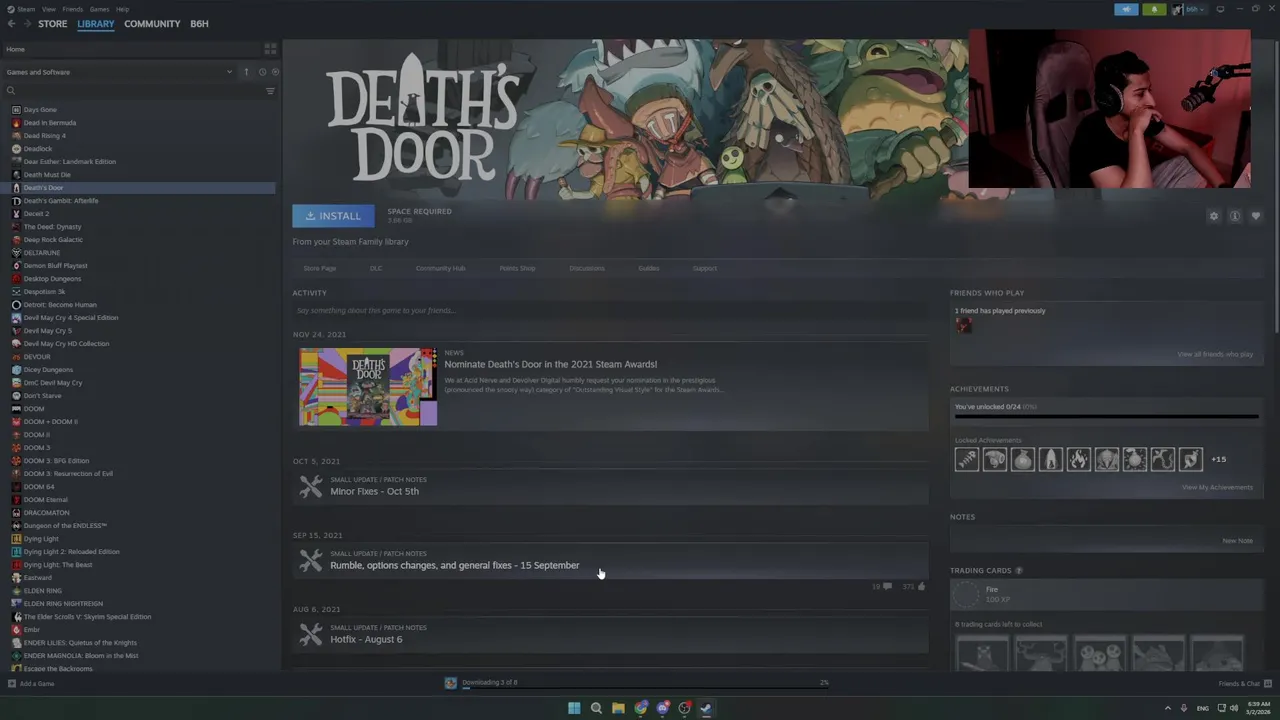Click the download progress bar
Viewport: 1280px width, 720px height.
coord(645,687)
